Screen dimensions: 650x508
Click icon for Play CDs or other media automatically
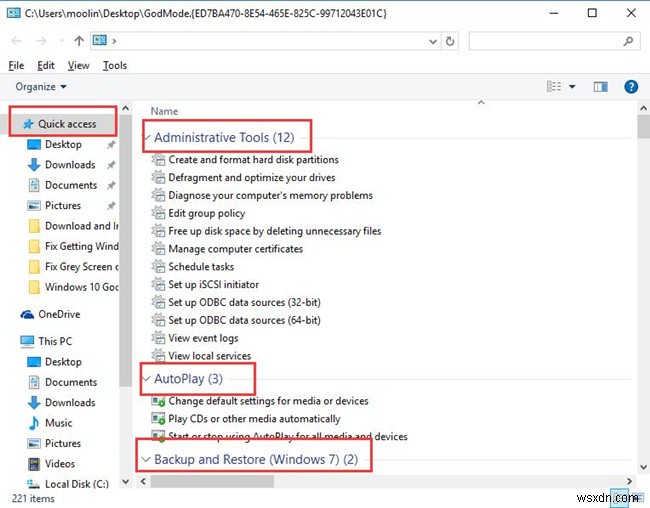[158, 419]
